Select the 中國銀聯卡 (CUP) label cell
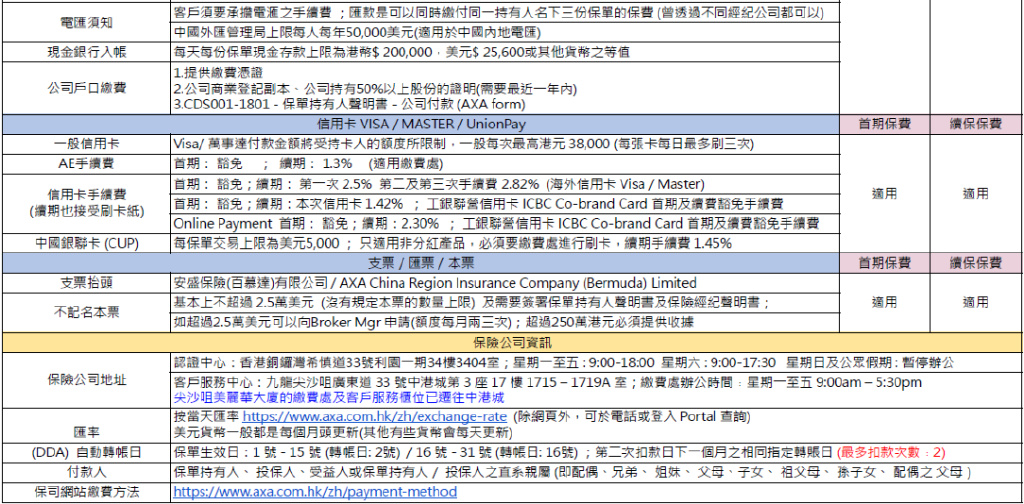Screen dimensions: 1024x504 [x=85, y=244]
